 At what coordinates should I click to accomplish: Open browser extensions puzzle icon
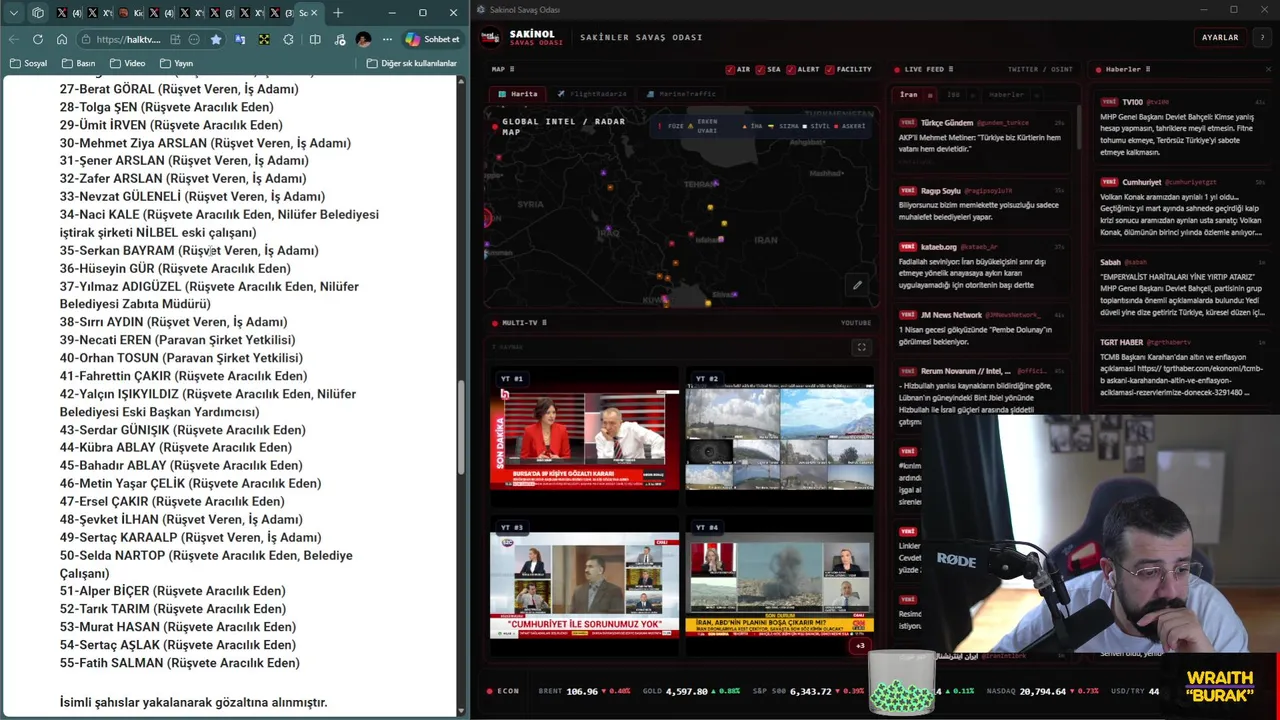(289, 39)
